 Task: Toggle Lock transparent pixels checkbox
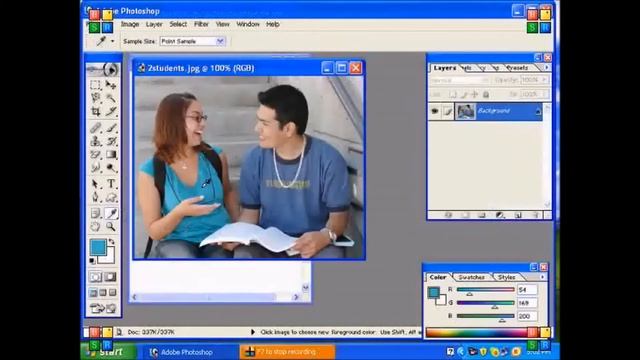coord(453,94)
